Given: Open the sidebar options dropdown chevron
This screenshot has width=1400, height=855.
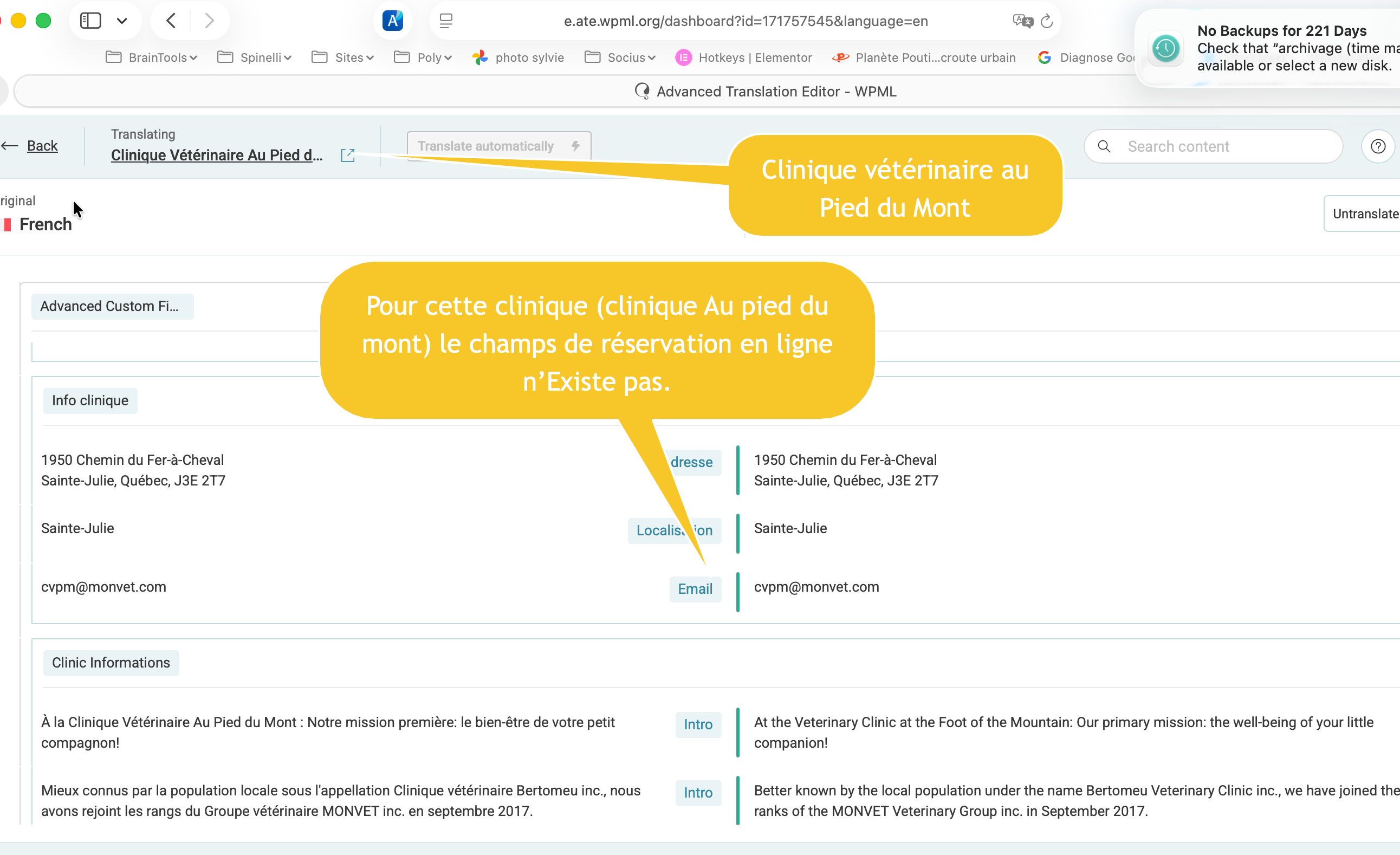Looking at the screenshot, I should tap(121, 21).
